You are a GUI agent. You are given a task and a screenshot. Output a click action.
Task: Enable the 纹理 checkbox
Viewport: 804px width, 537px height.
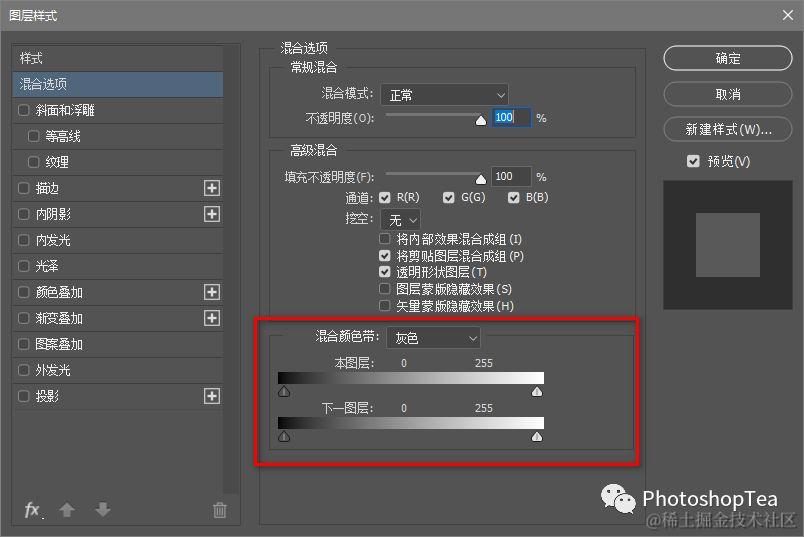coord(34,162)
